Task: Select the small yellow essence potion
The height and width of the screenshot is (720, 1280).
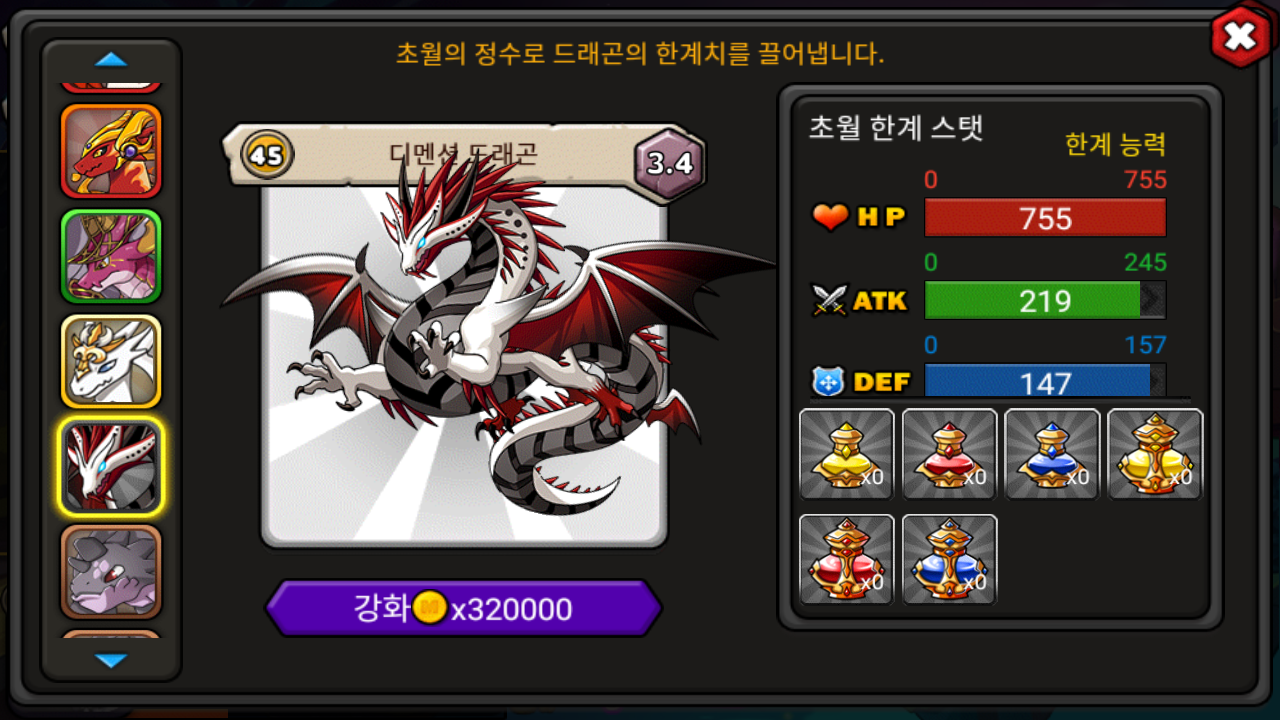Action: point(847,454)
